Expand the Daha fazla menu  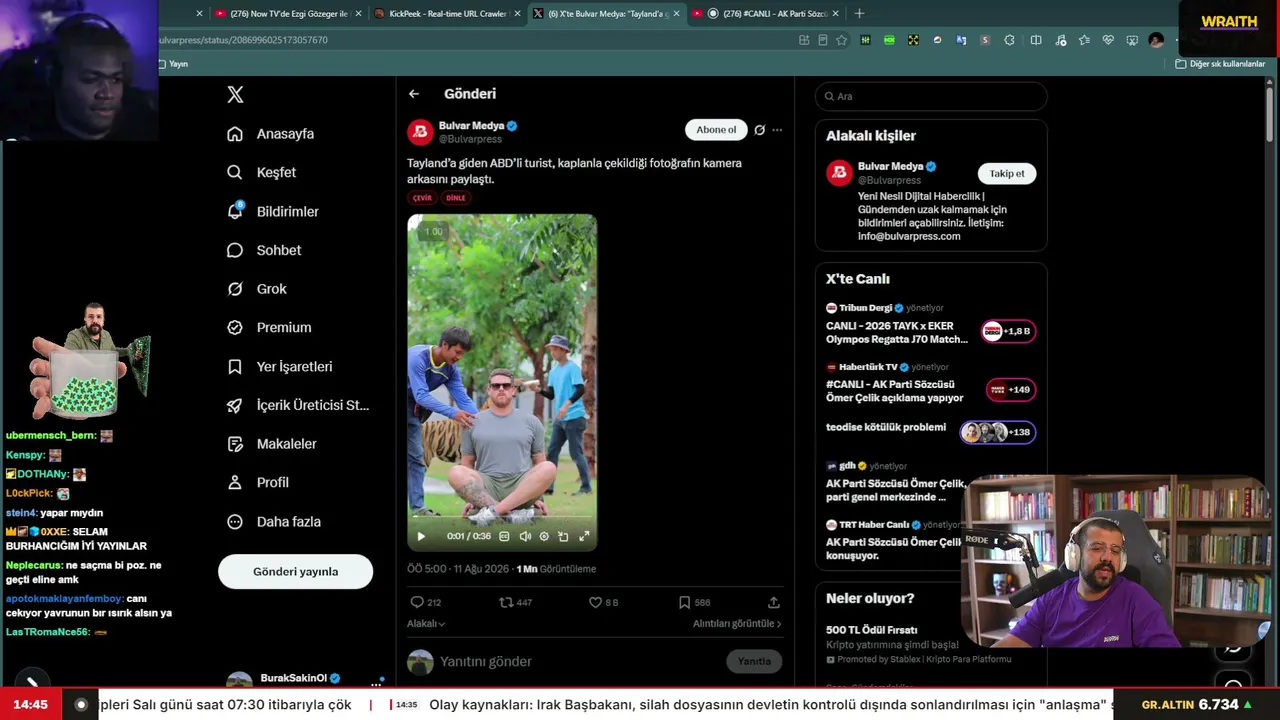[273, 521]
